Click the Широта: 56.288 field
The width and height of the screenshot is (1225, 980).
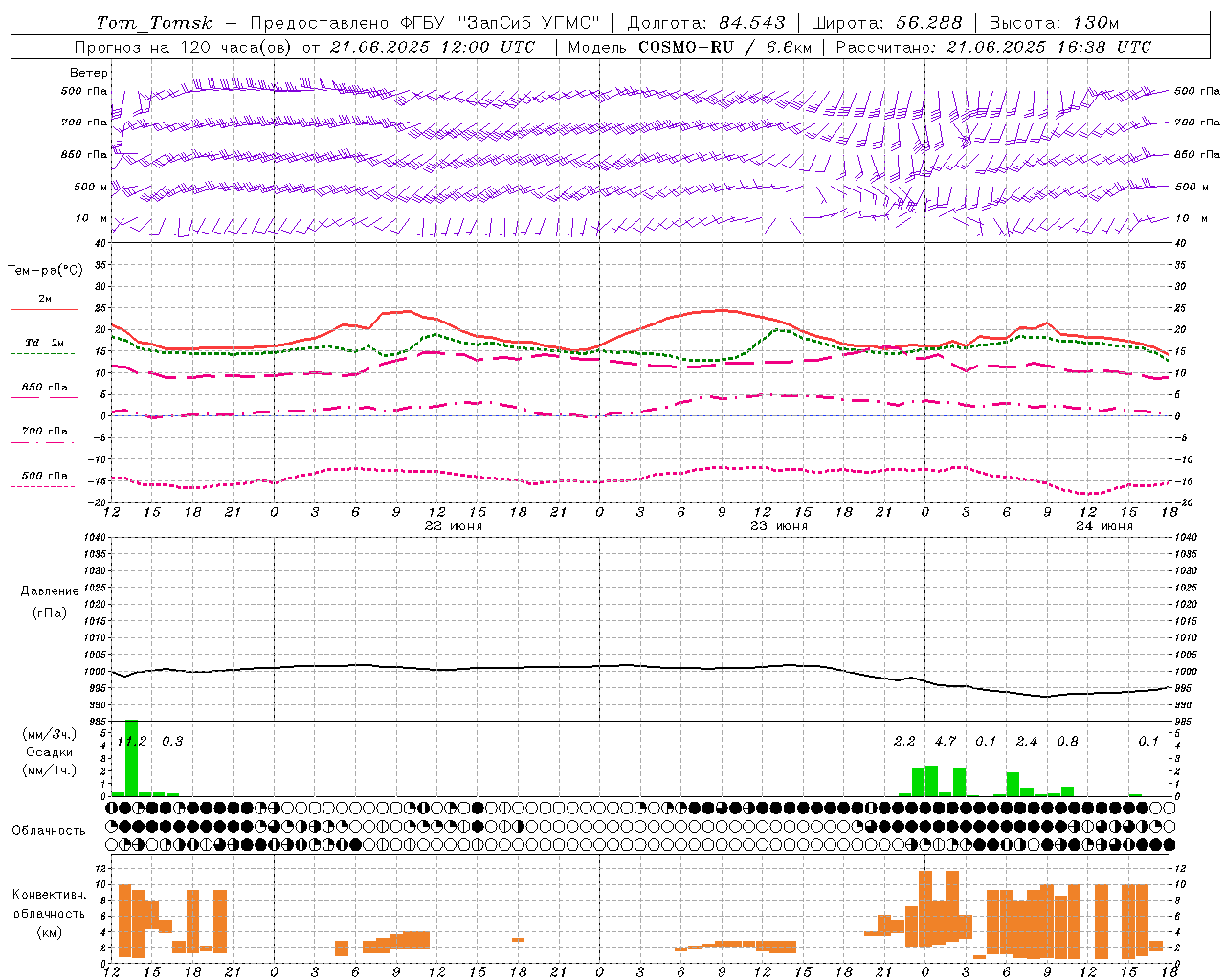(886, 23)
